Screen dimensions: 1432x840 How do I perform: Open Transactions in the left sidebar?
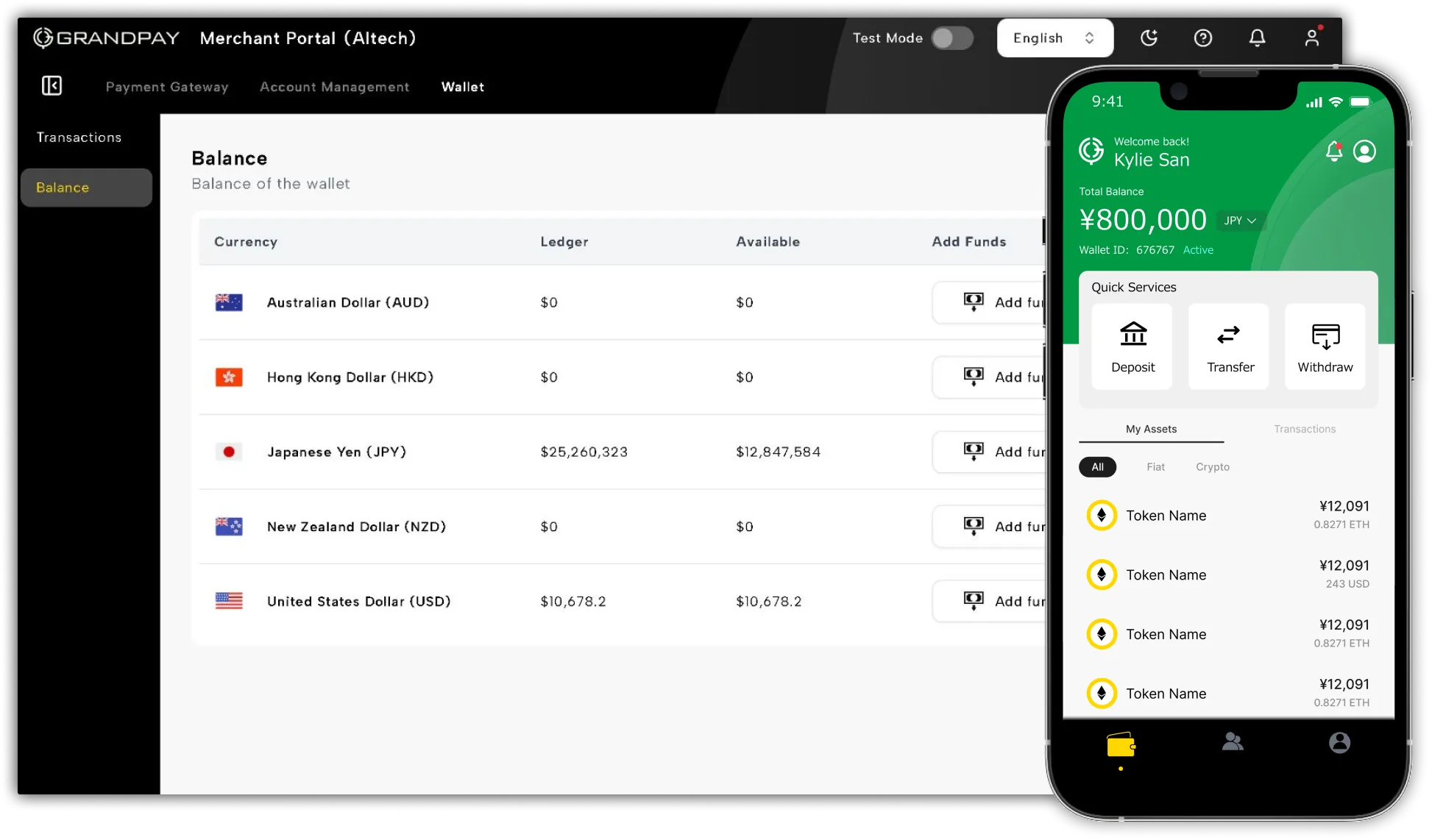(x=79, y=138)
